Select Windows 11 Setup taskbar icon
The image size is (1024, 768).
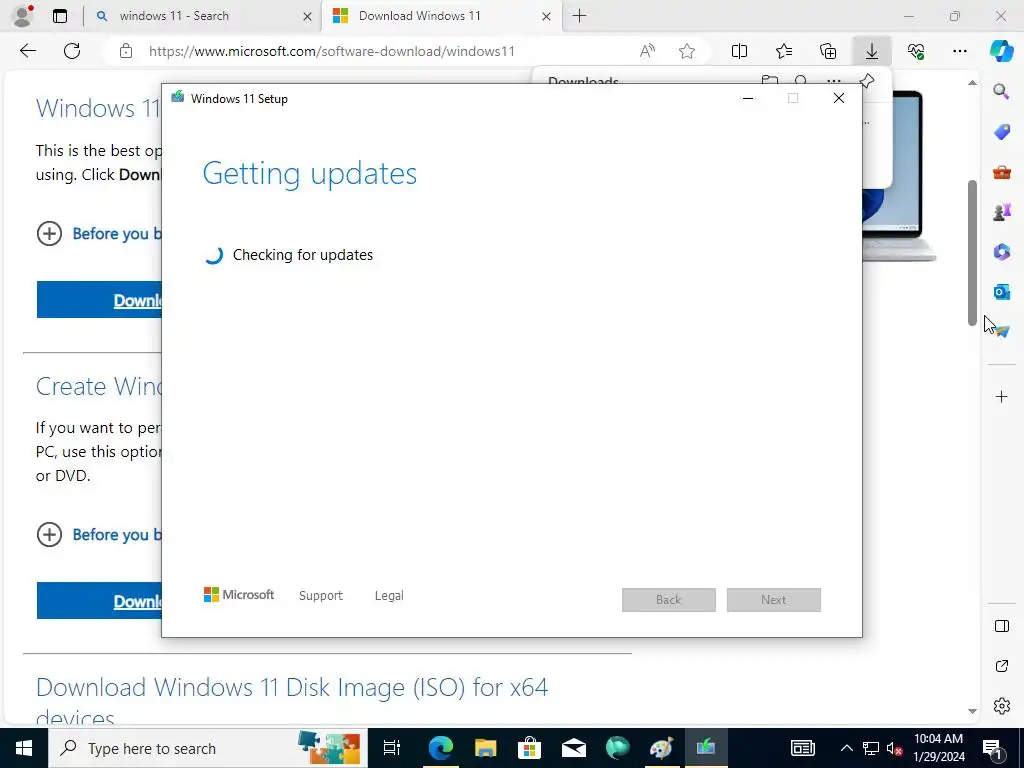[706, 748]
